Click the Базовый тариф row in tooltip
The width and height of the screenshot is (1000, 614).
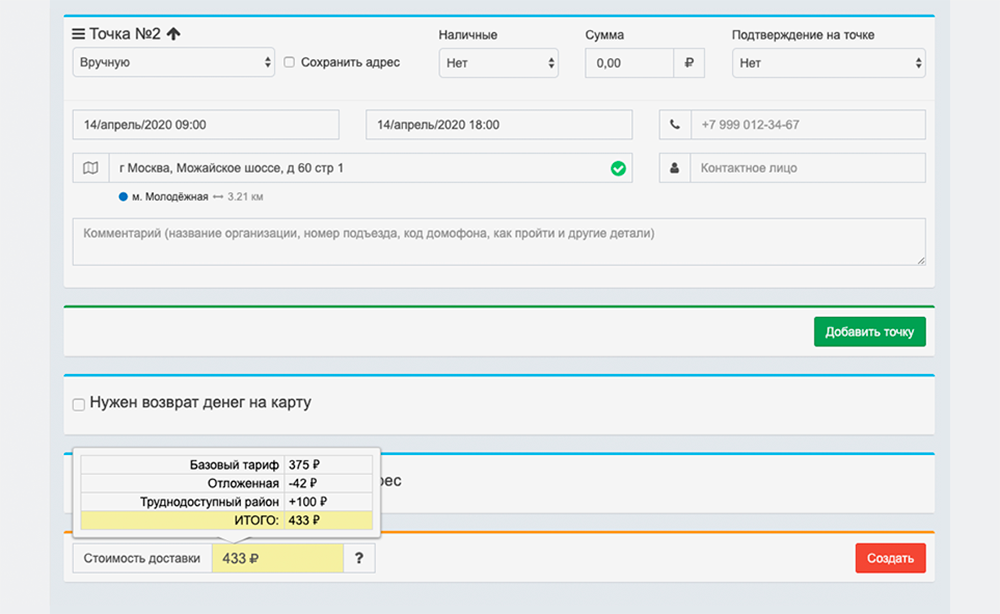point(226,465)
